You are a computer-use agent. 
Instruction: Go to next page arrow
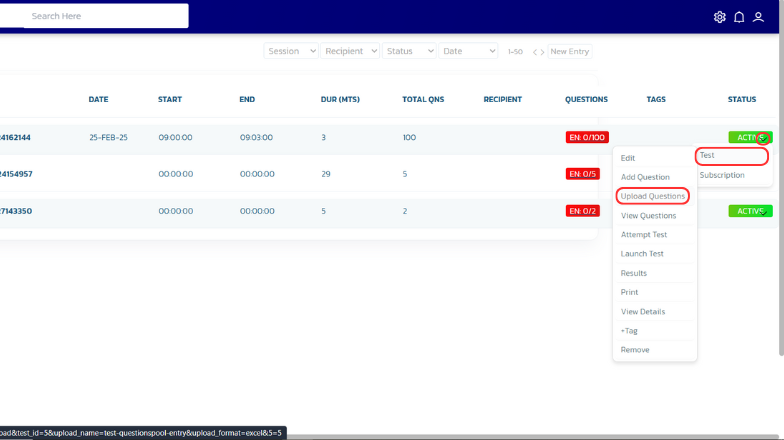click(x=543, y=52)
